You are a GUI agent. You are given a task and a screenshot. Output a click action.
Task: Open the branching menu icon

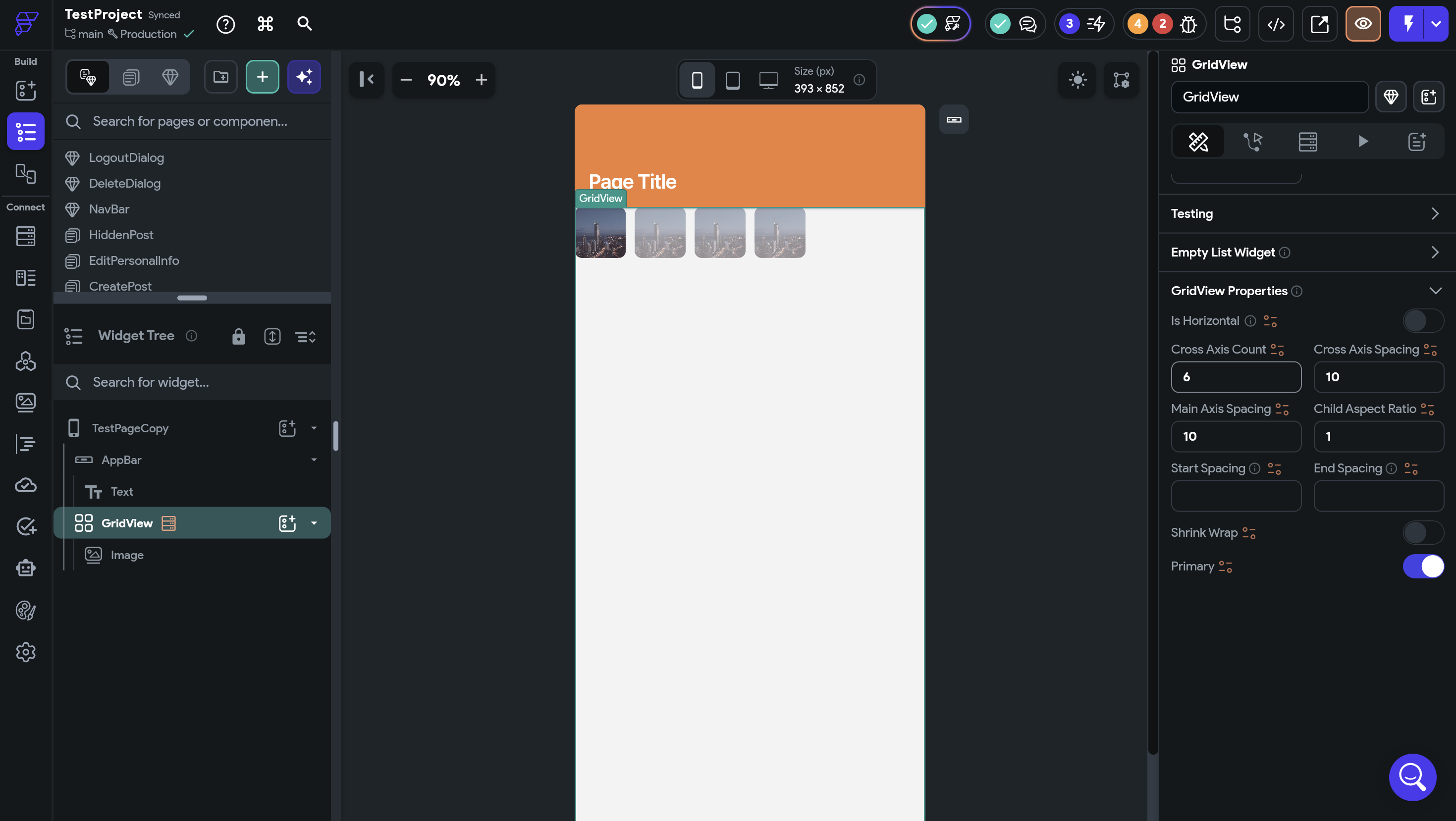click(1232, 24)
